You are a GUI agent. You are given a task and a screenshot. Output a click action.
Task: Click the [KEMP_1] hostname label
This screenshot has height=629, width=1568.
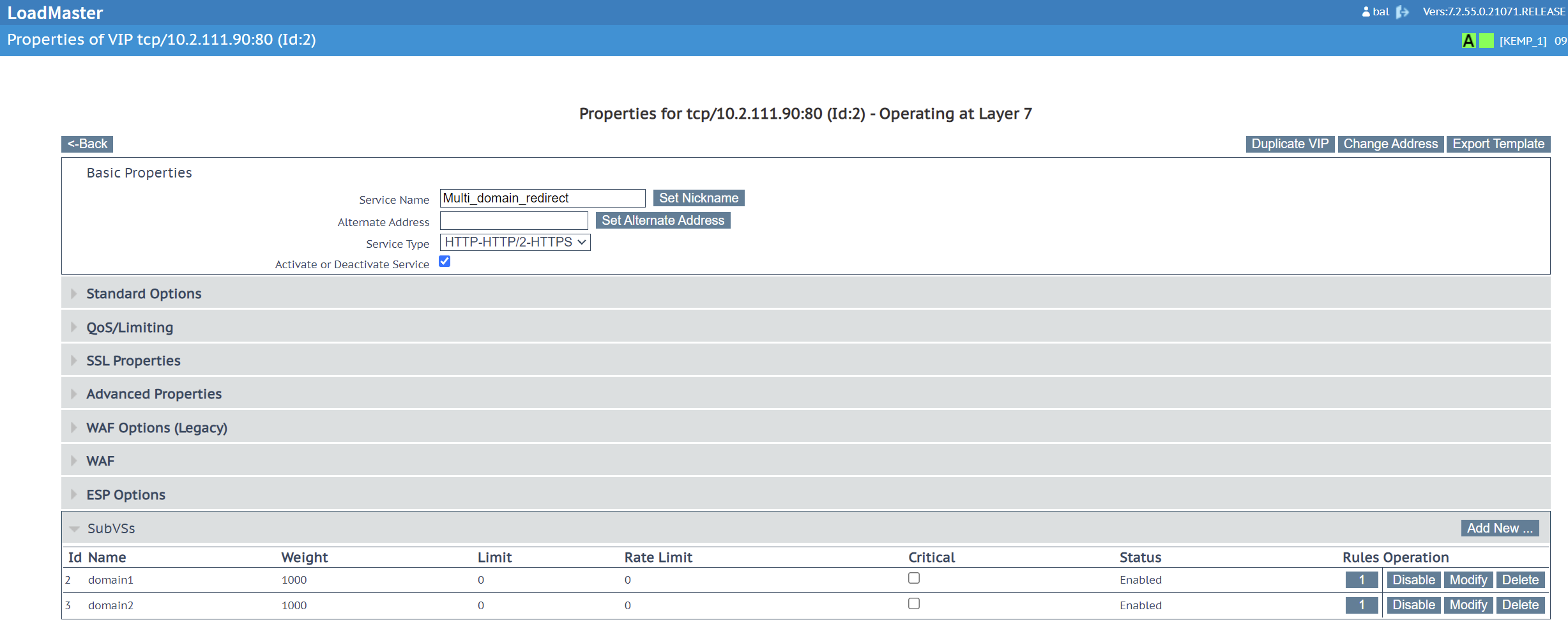point(1523,42)
